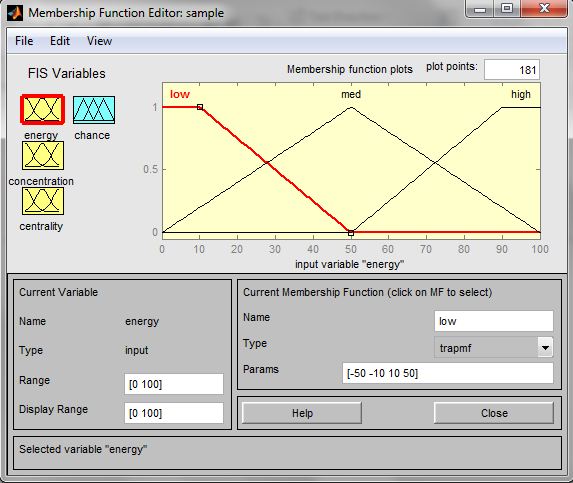The image size is (573, 483).
Task: Click the MATLAB logo in title bar
Action: point(15,13)
